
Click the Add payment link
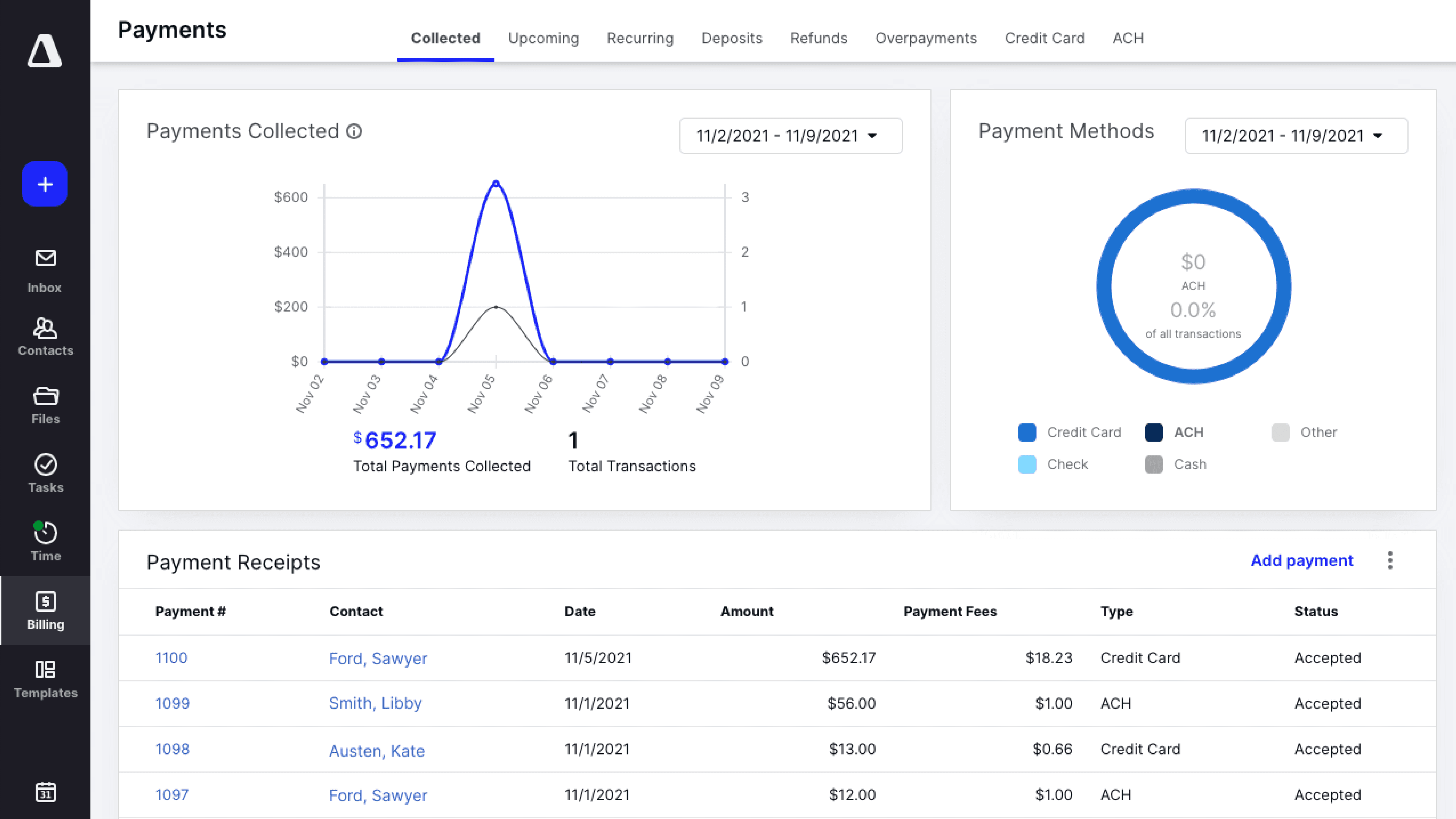point(1302,560)
